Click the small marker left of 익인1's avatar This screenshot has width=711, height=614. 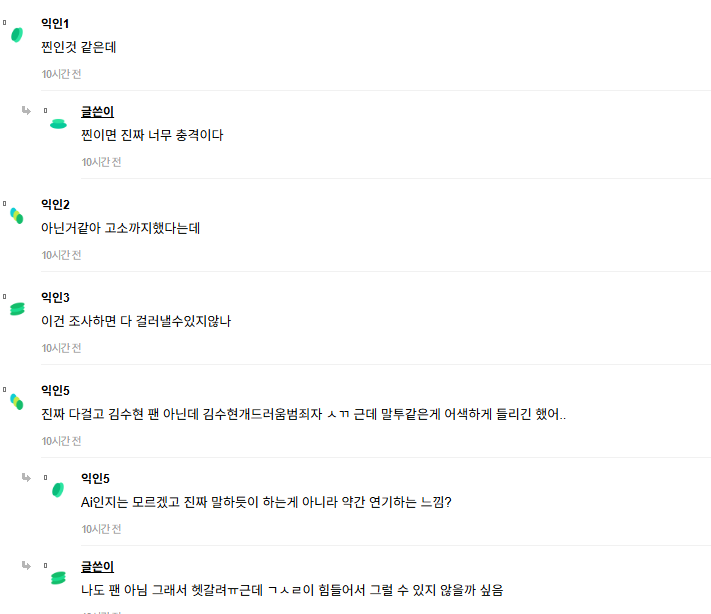click(x=5, y=22)
